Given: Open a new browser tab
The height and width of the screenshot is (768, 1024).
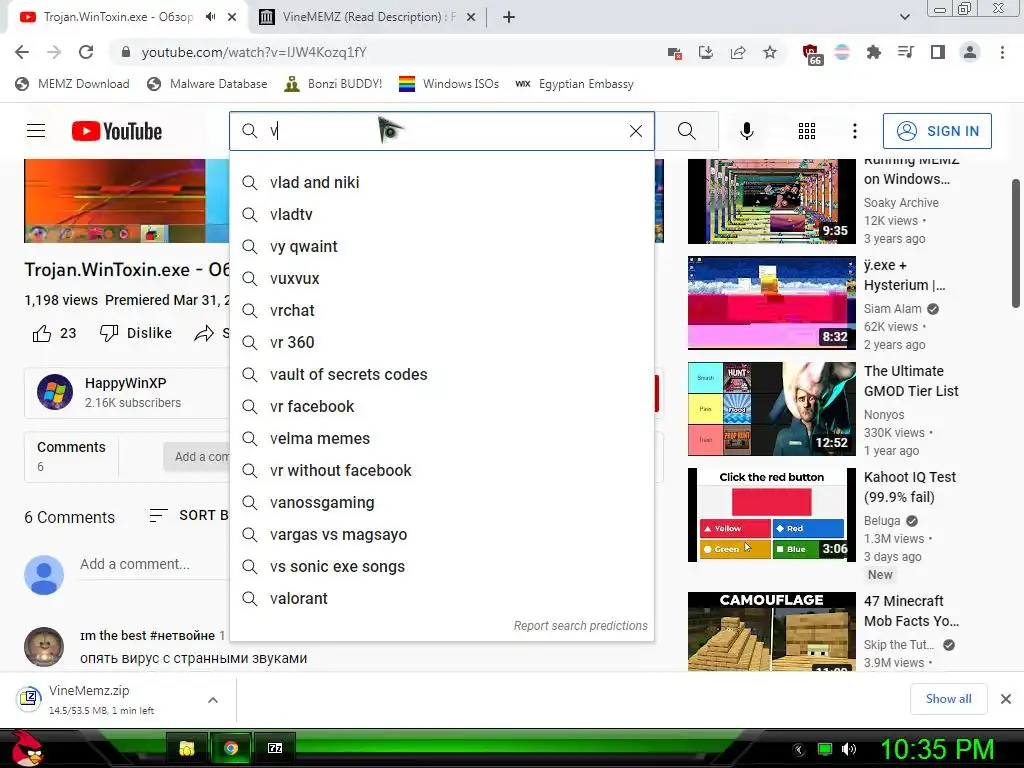Looking at the screenshot, I should 509,17.
